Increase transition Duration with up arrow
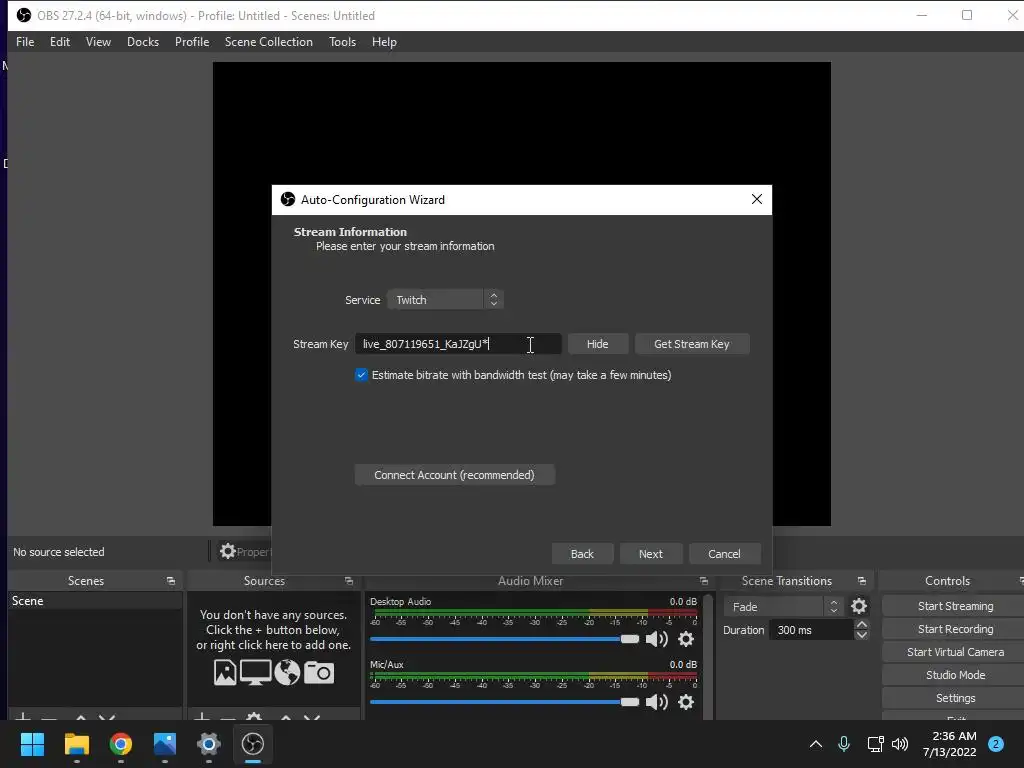1024x768 pixels. [x=861, y=625]
